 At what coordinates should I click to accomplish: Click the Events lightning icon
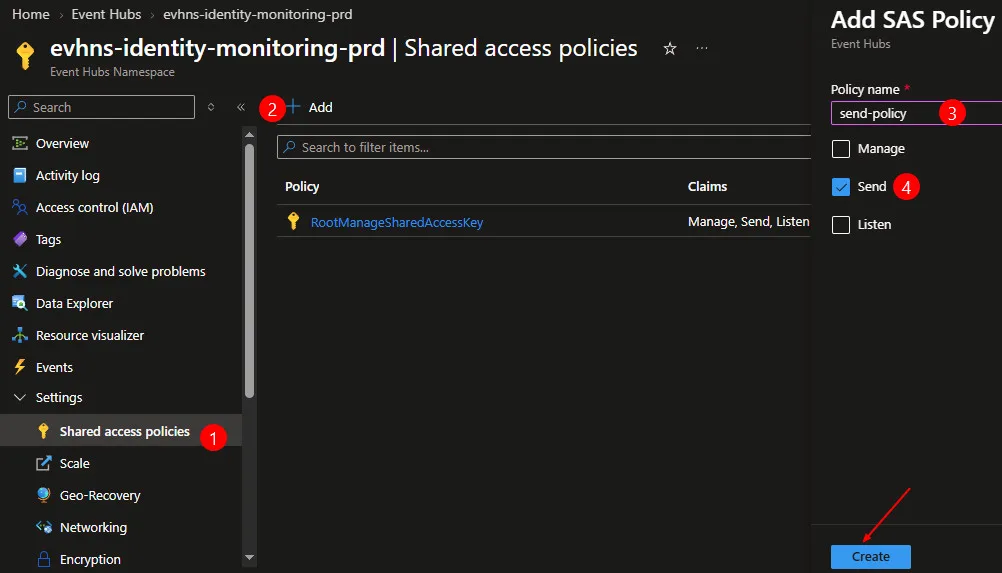coord(20,367)
